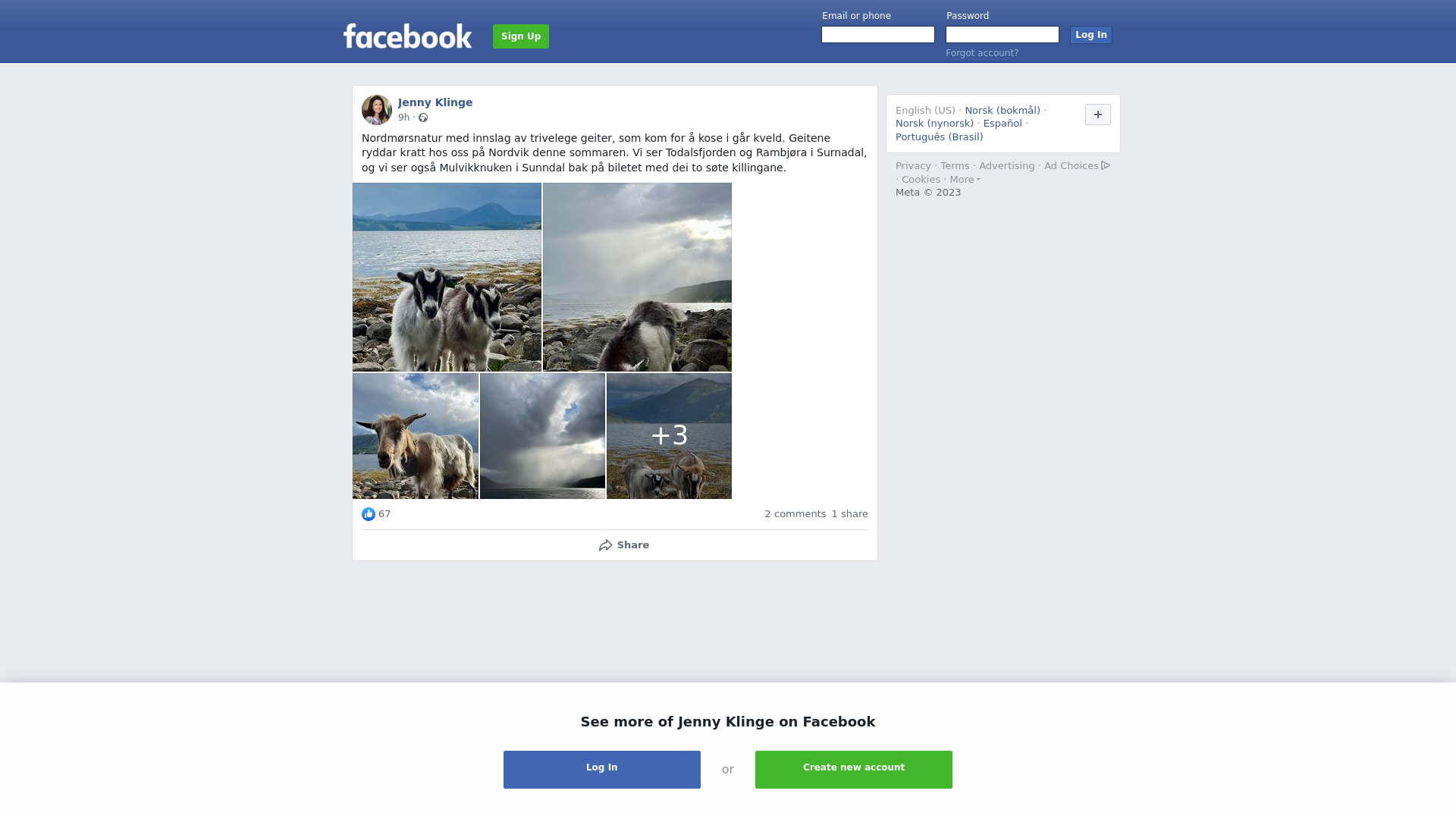Click the Create new account button
Viewport: 1456px width, 819px height.
click(x=854, y=770)
